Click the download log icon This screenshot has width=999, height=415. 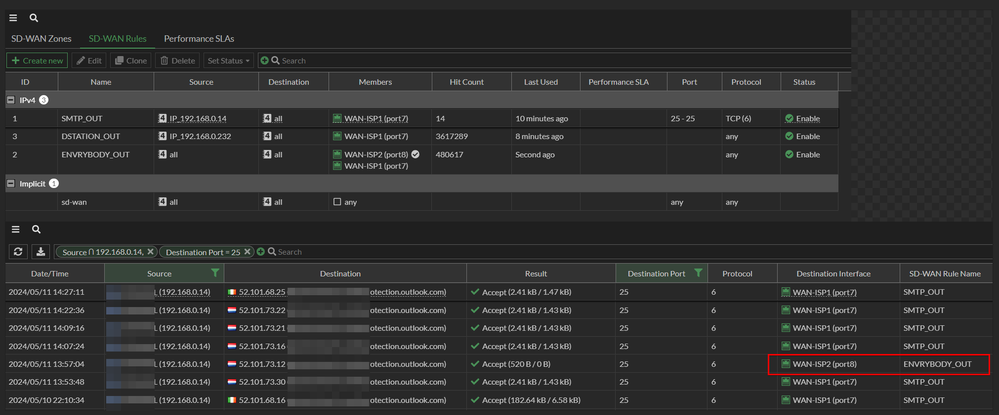[x=41, y=252]
